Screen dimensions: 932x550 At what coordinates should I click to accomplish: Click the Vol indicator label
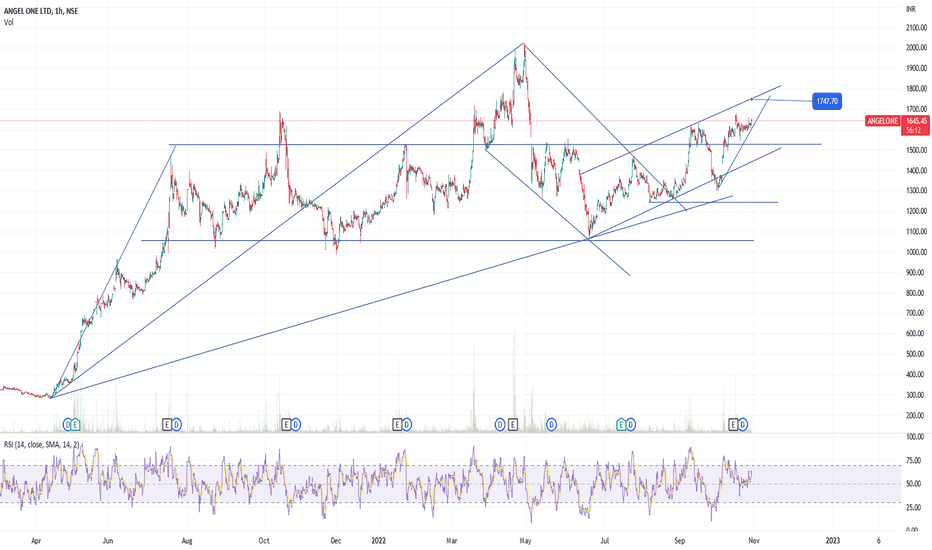pos(8,23)
